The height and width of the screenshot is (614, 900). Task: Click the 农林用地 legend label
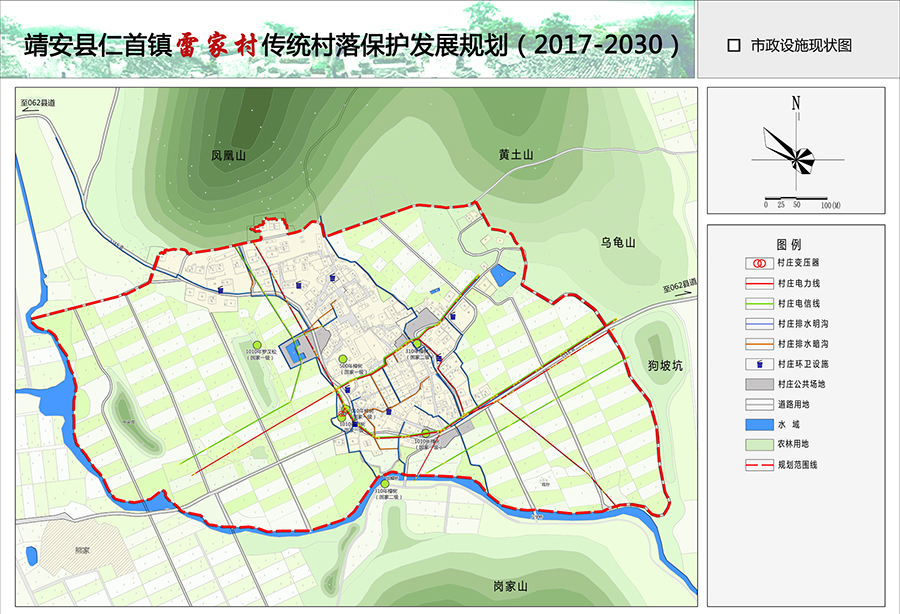point(793,444)
